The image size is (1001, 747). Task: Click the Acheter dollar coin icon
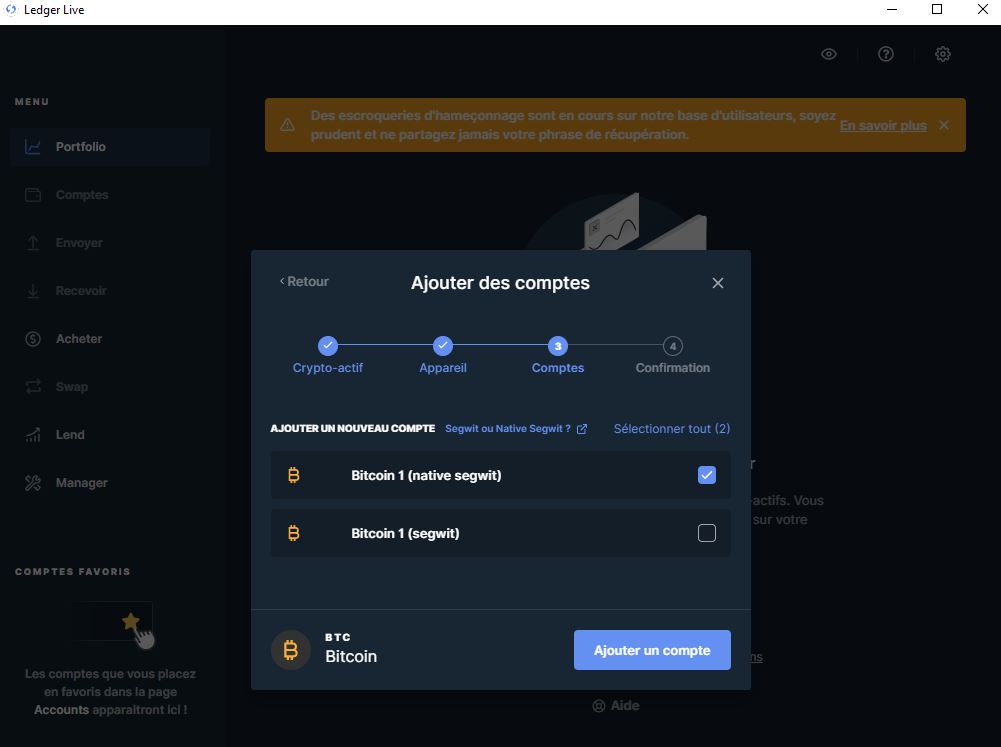coord(33,339)
